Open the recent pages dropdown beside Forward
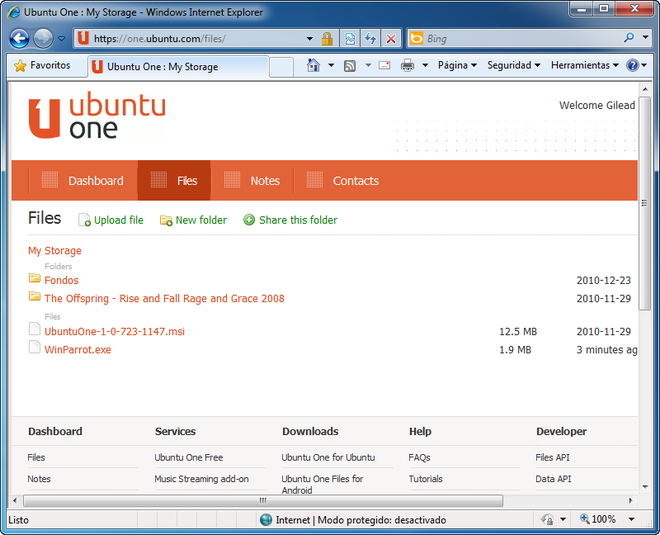660x535 pixels. click(61, 38)
